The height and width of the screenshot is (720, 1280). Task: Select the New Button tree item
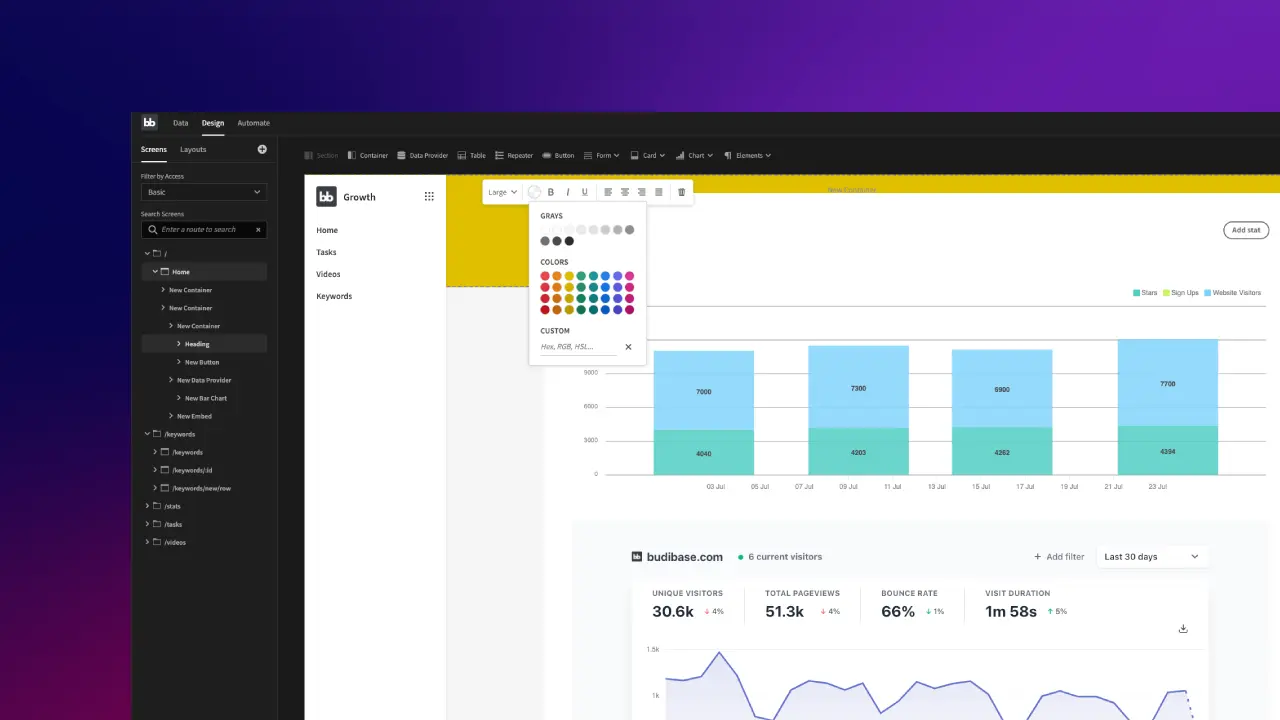coord(202,362)
